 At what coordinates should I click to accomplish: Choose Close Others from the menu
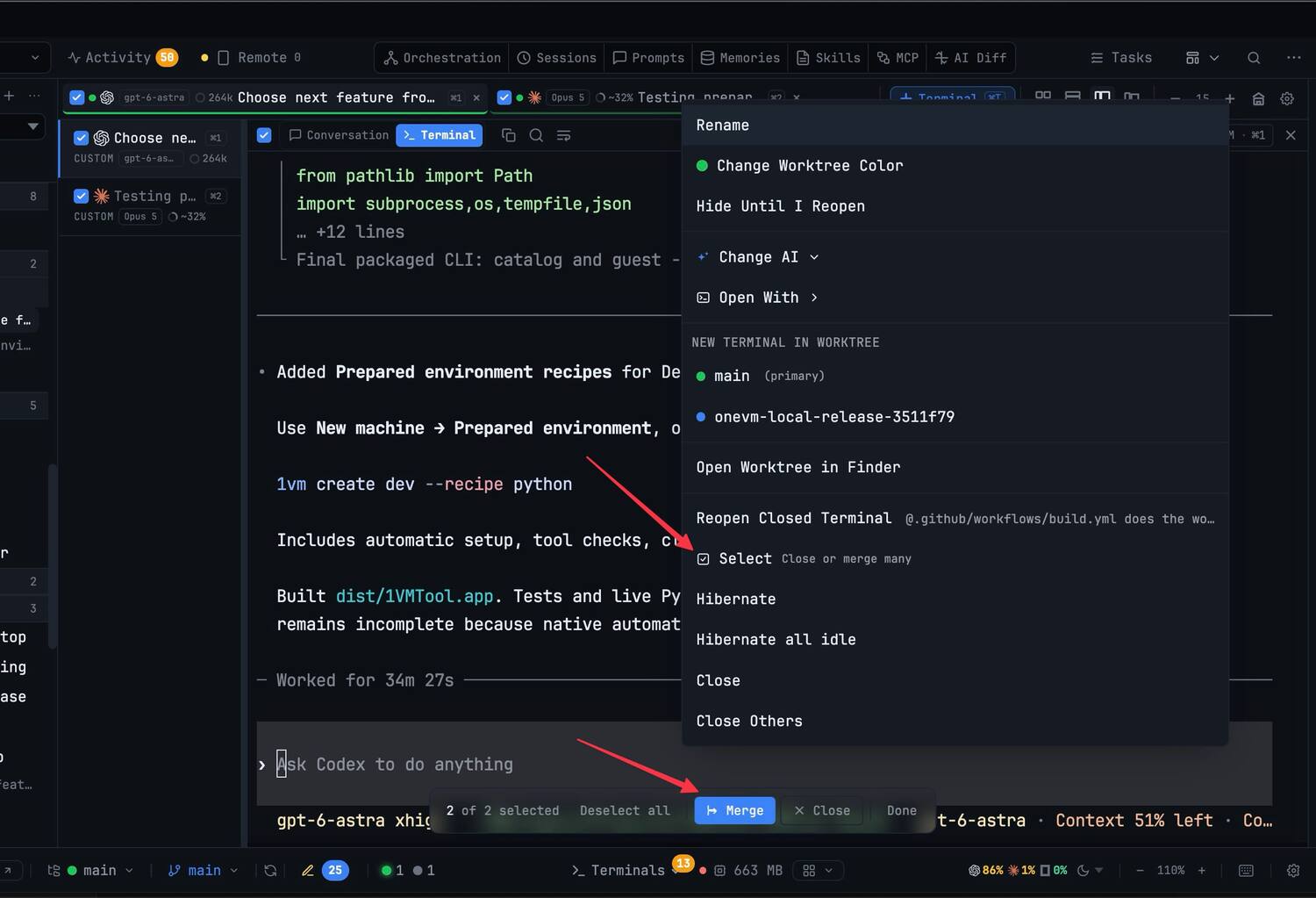tap(955, 721)
